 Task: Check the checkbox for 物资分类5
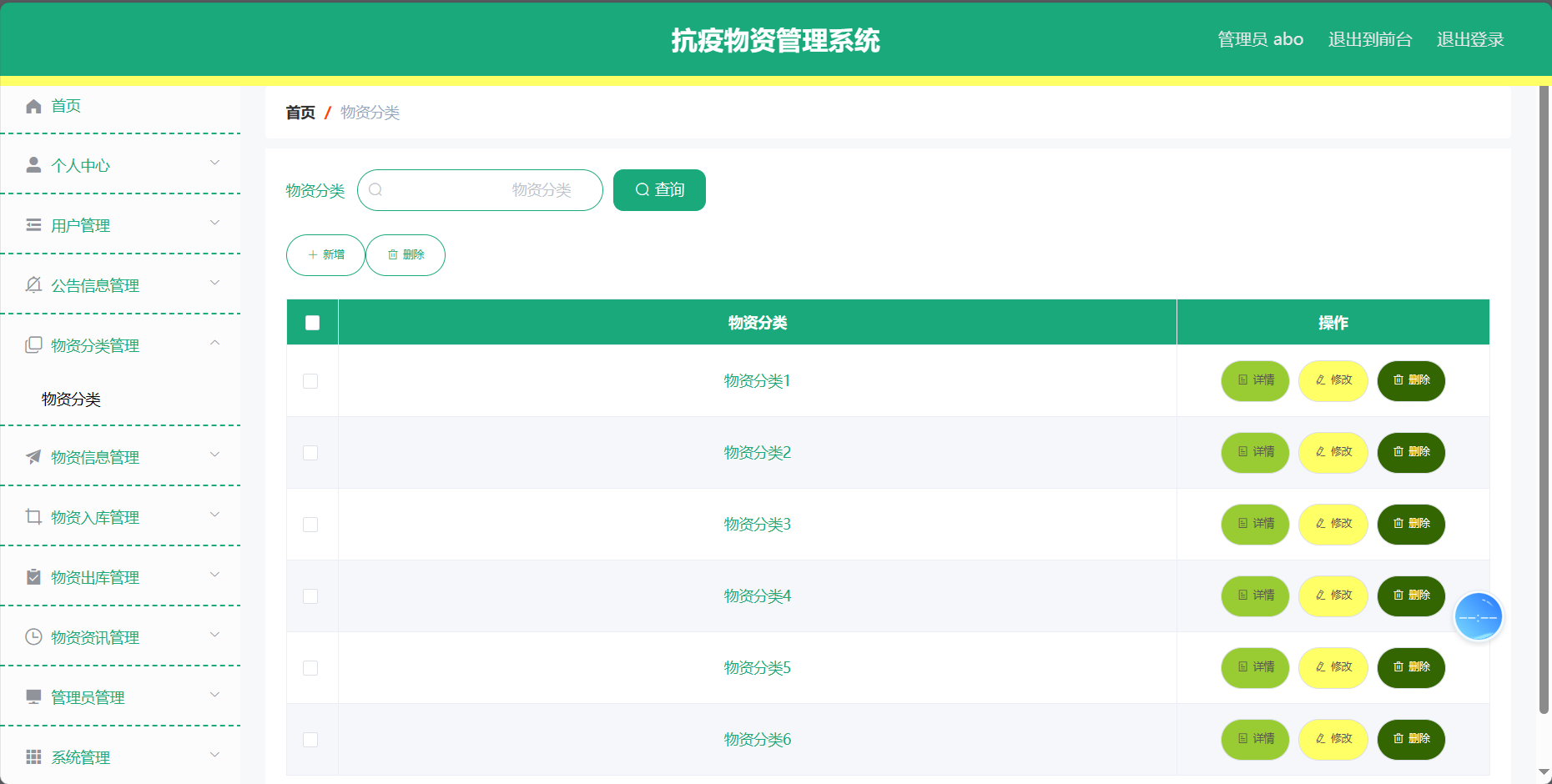point(310,668)
